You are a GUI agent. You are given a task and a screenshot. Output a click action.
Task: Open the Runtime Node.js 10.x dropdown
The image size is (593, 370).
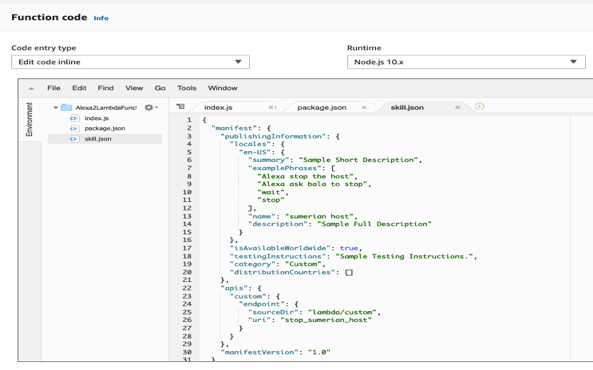tap(466, 62)
